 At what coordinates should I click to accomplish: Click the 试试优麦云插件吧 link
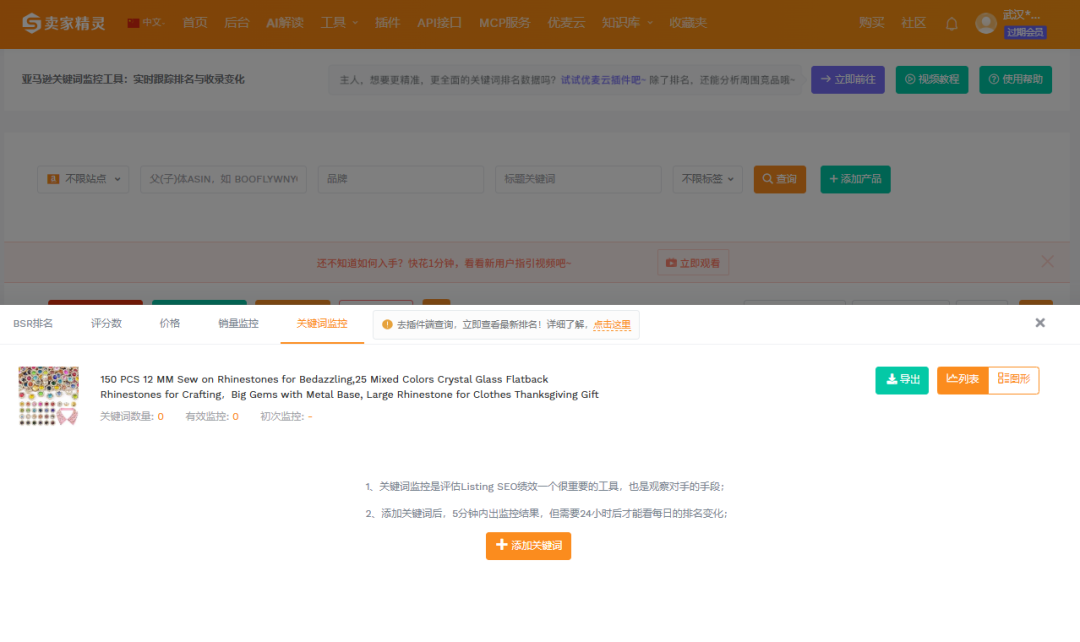pyautogui.click(x=603, y=80)
